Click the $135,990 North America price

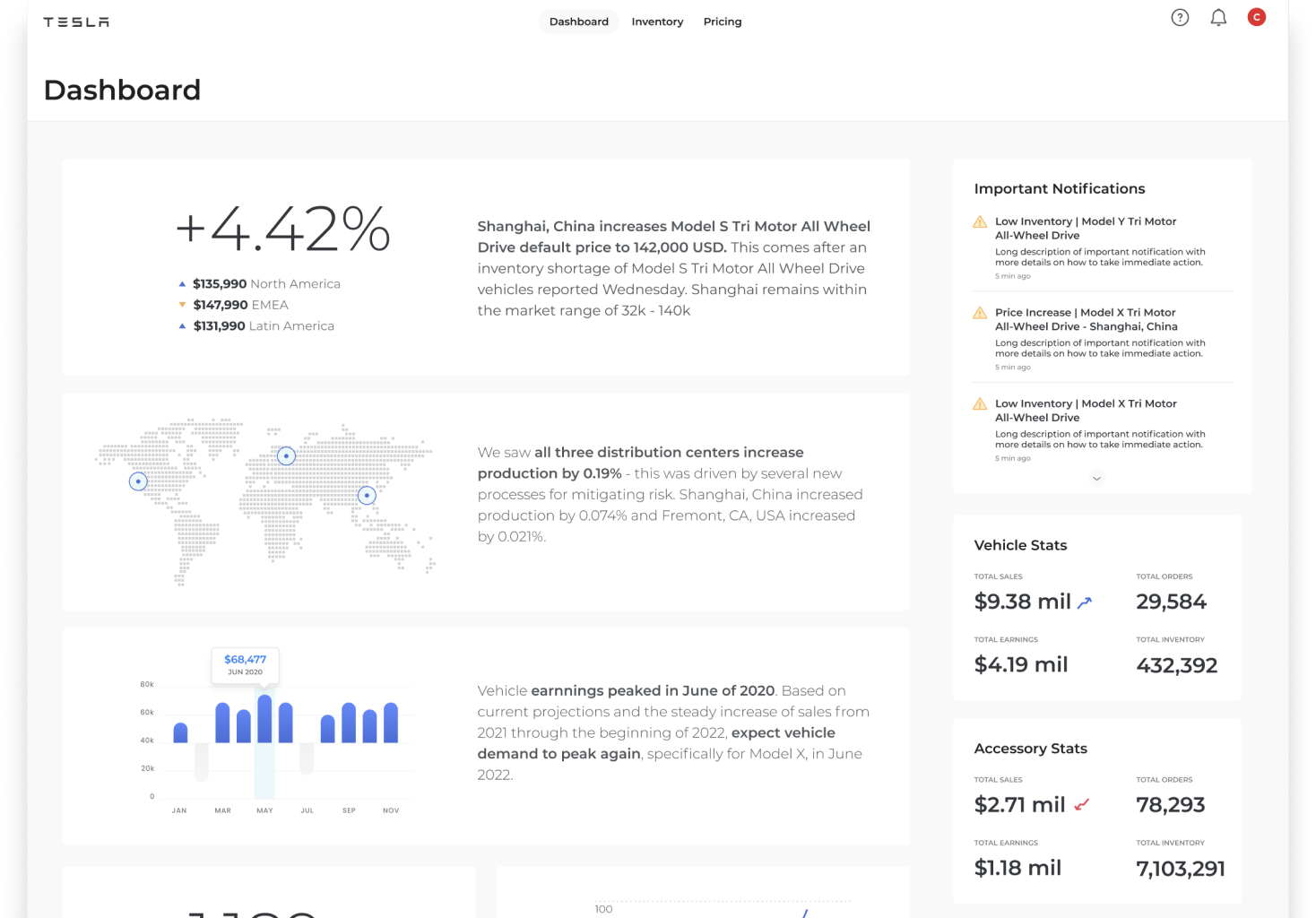coord(220,283)
